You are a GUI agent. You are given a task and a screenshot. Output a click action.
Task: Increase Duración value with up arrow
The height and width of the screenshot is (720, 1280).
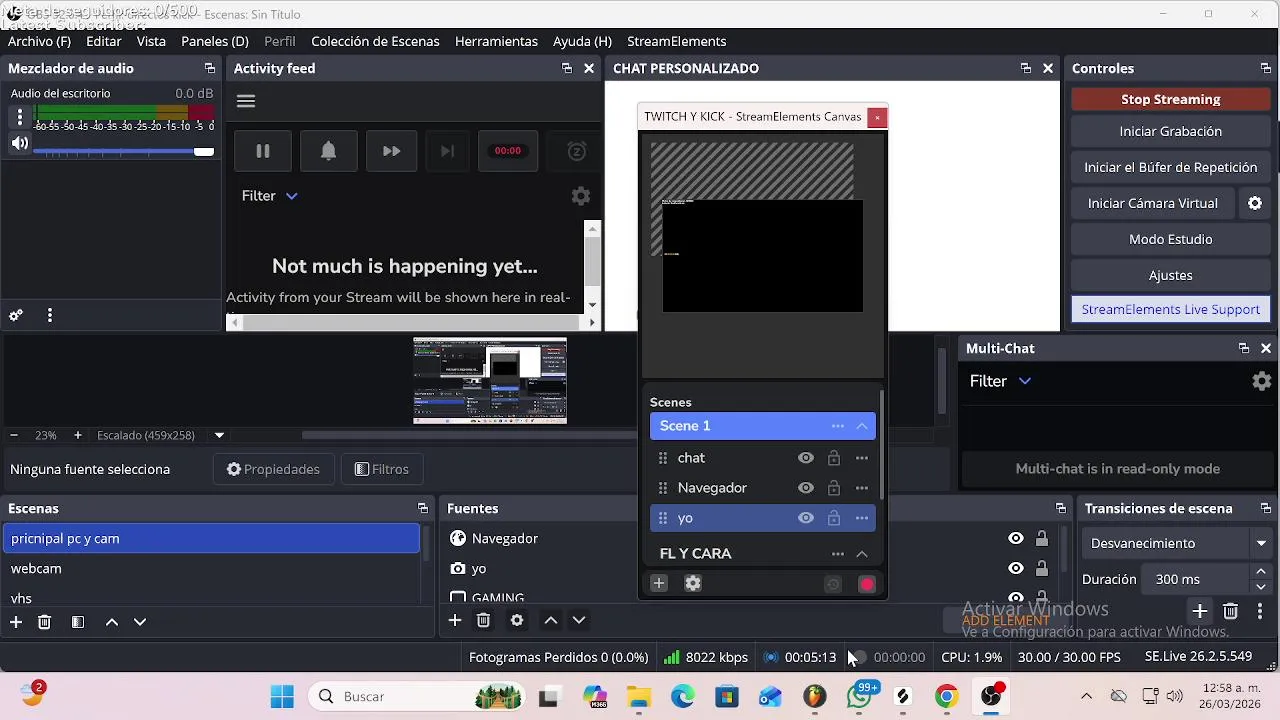pos(1260,572)
